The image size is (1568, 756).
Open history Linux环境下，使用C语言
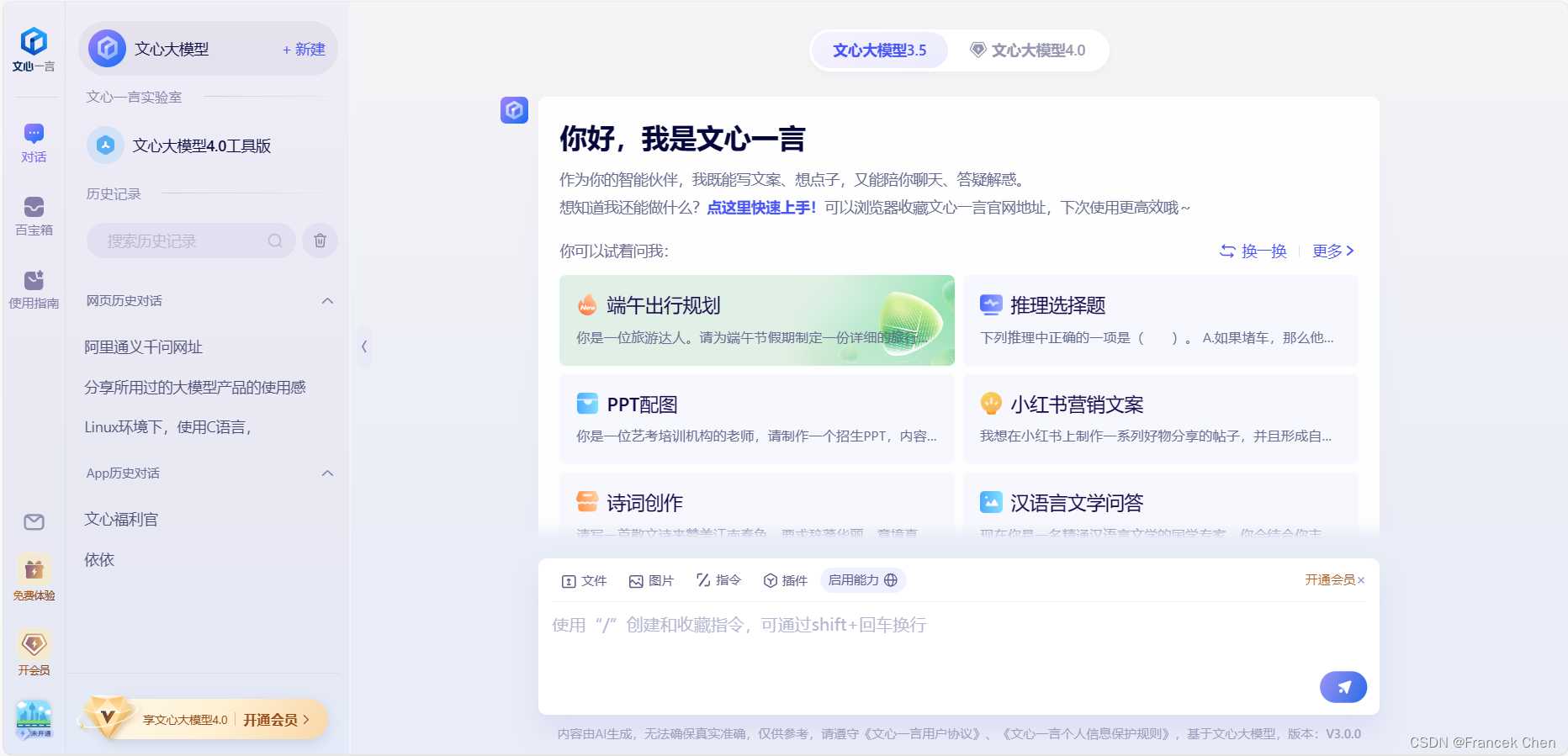tap(168, 427)
